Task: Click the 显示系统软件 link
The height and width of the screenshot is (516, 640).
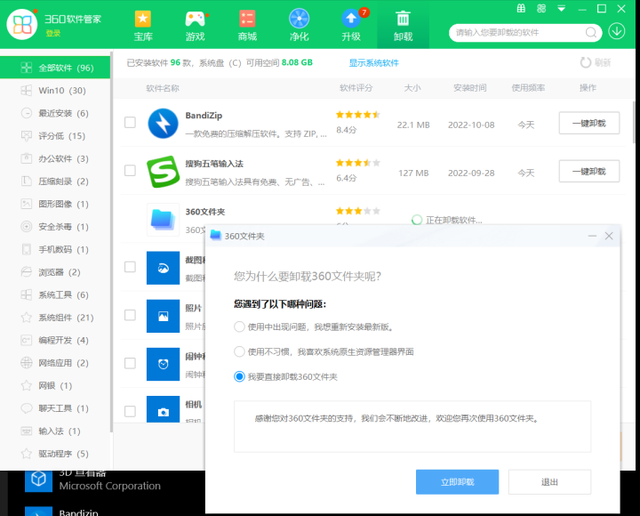Action: coord(373,63)
